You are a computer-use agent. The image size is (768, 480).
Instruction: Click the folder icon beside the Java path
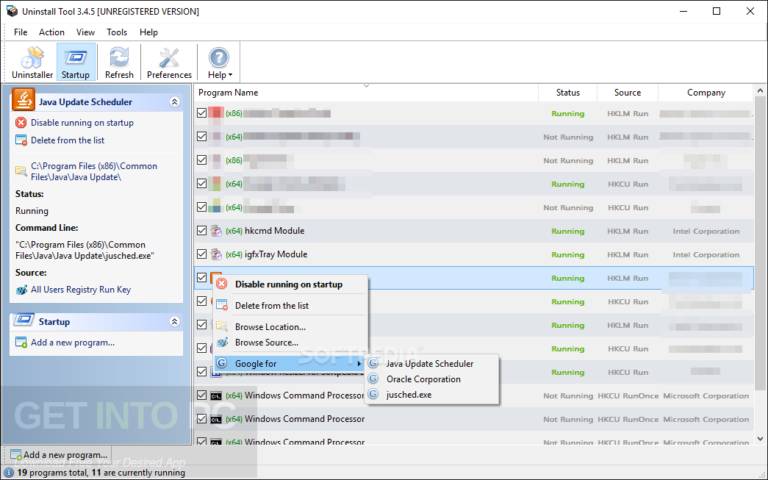point(21,170)
